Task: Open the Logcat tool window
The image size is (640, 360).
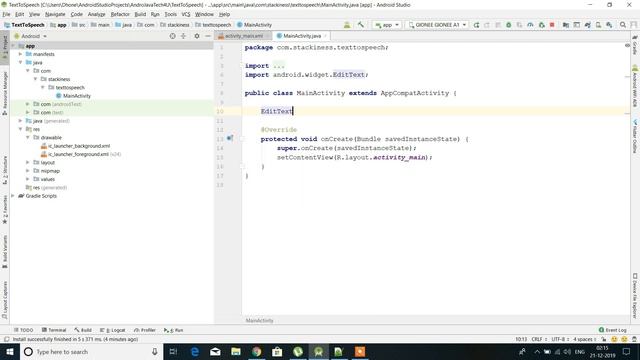Action: click(113, 330)
